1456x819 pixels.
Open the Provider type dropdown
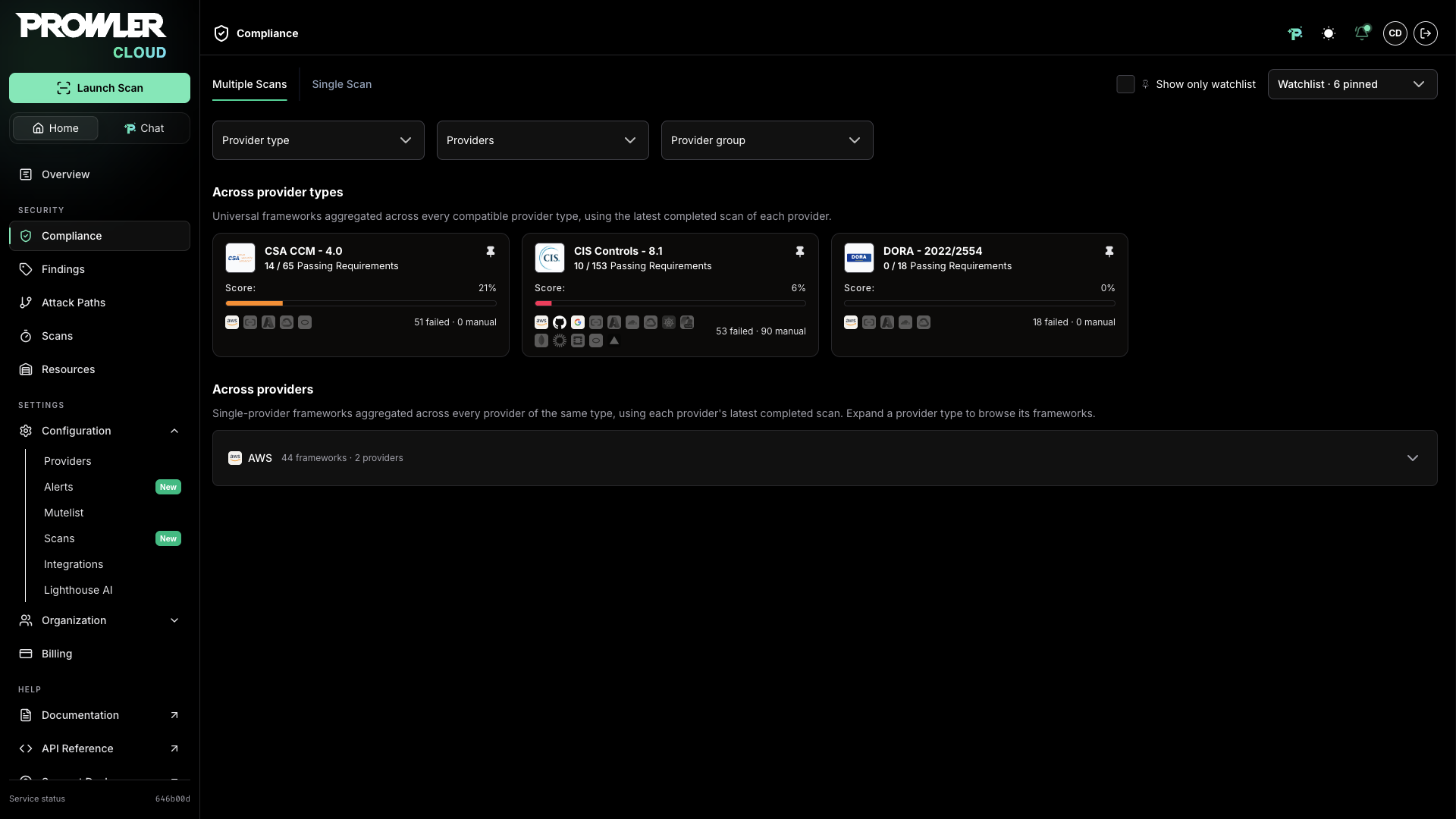(318, 140)
